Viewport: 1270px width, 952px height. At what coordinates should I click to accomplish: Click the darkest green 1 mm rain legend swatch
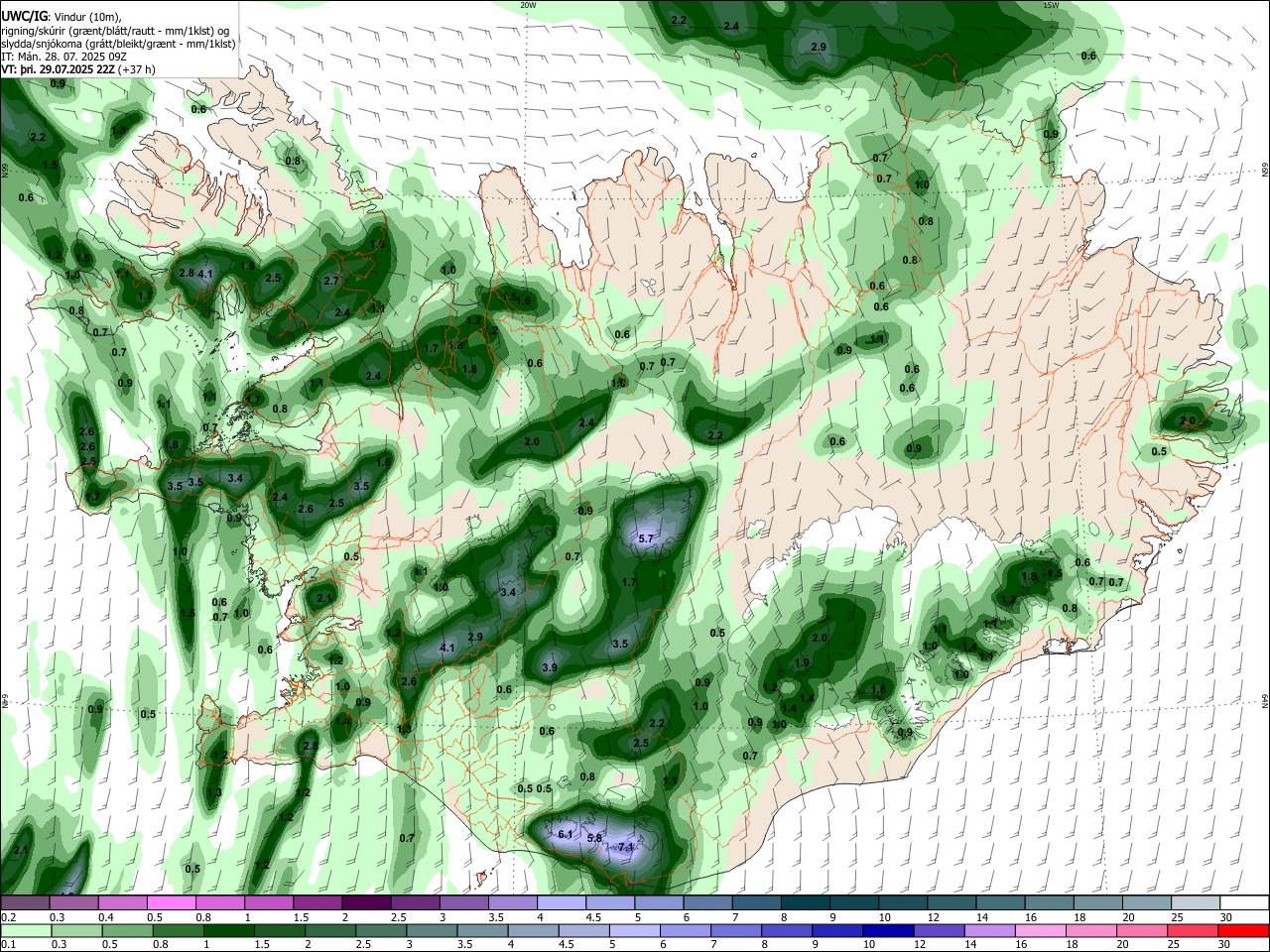click(x=229, y=930)
